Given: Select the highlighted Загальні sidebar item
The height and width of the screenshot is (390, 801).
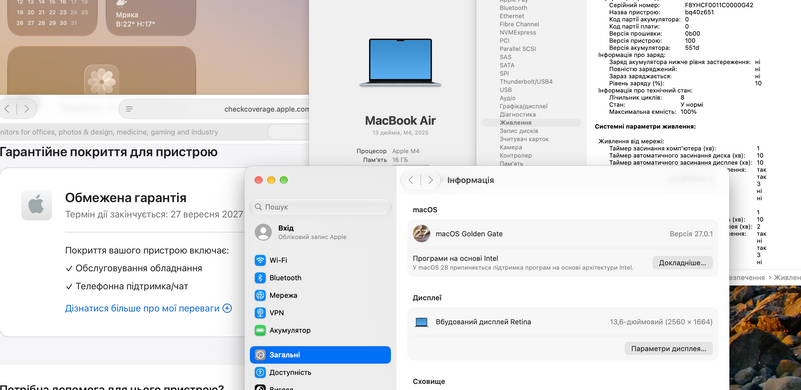Looking at the screenshot, I should (x=320, y=355).
